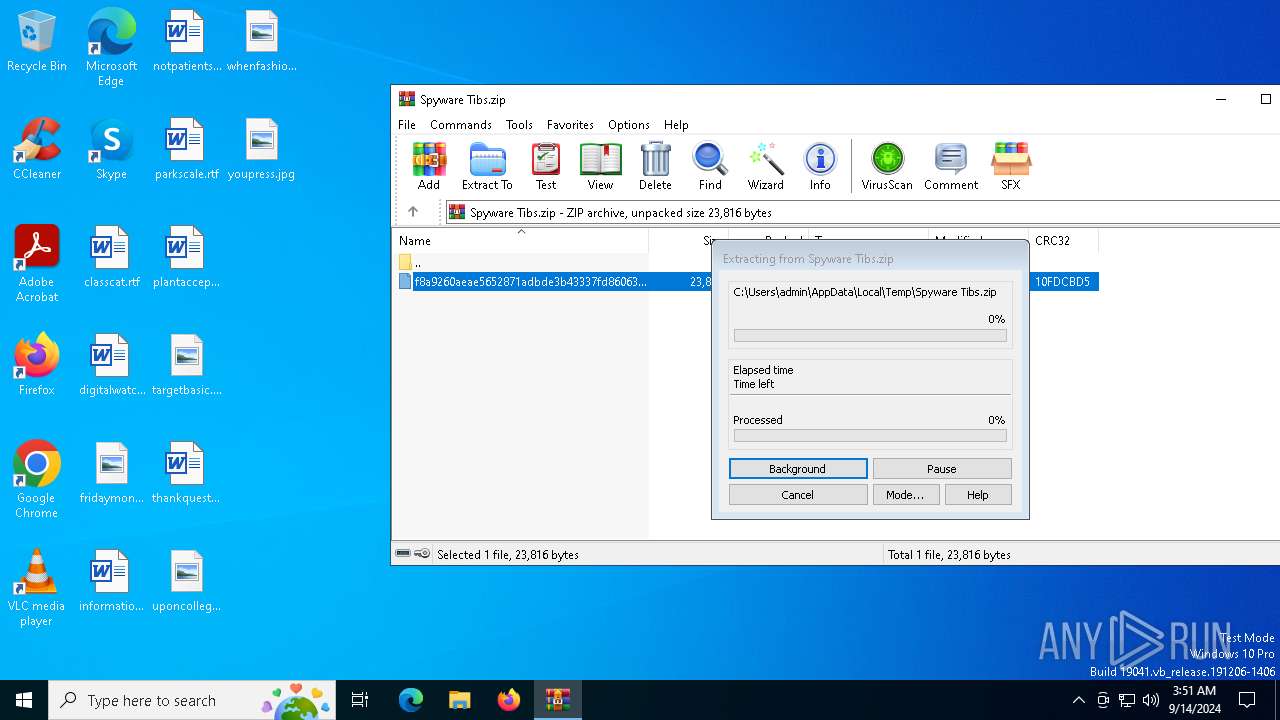This screenshot has height=720, width=1280.
Task: Select fridaymon... desktop file
Action: 111,474
